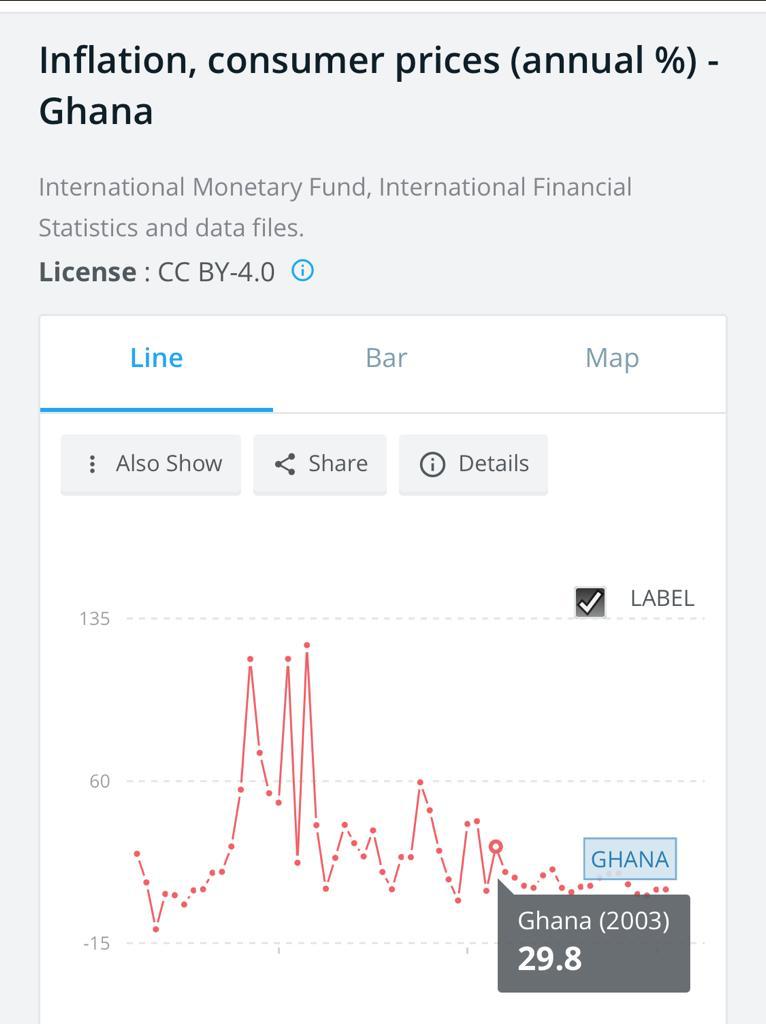The image size is (766, 1024).
Task: Click the highlighted 2003 data point
Action: (496, 847)
